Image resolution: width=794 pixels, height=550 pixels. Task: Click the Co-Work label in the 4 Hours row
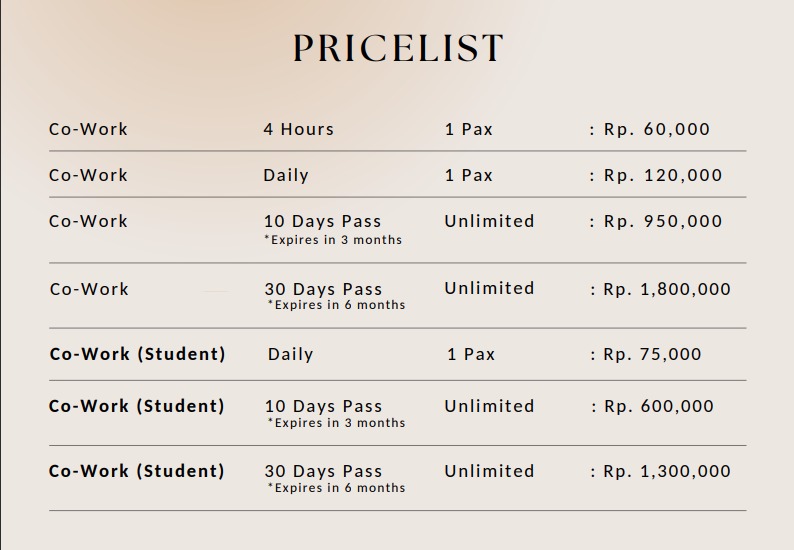point(88,129)
